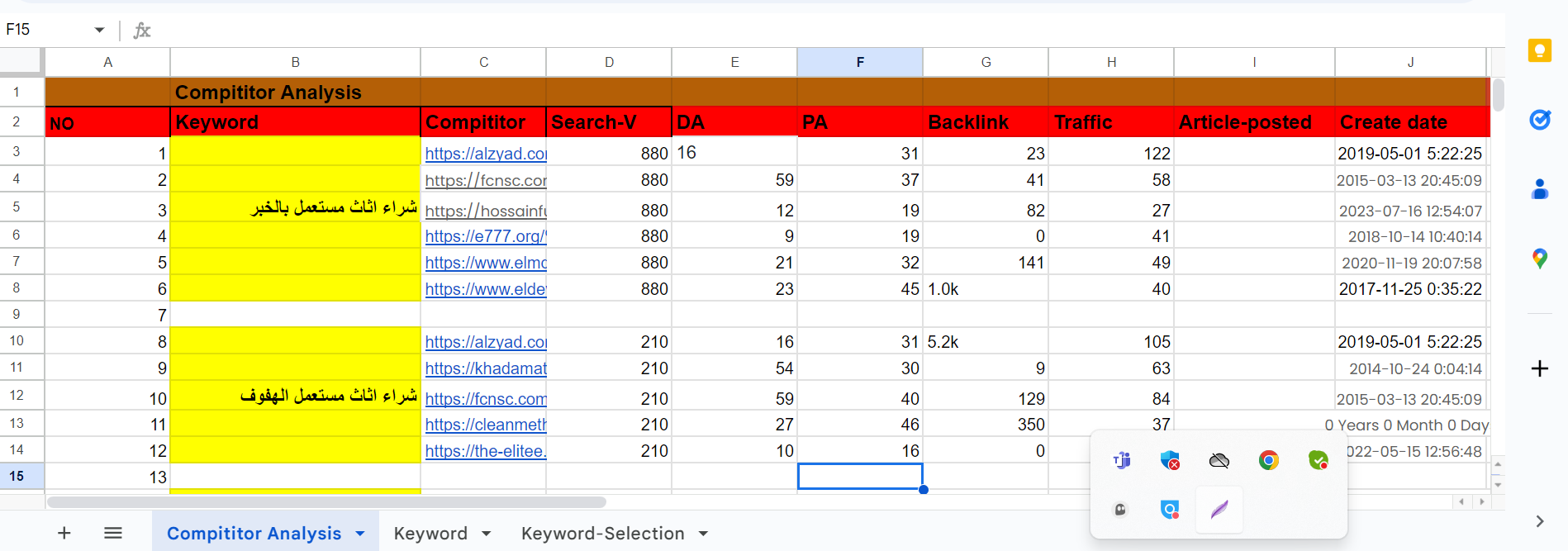Open Microsoft Teams tray icon
The image size is (1568, 551).
(1121, 460)
